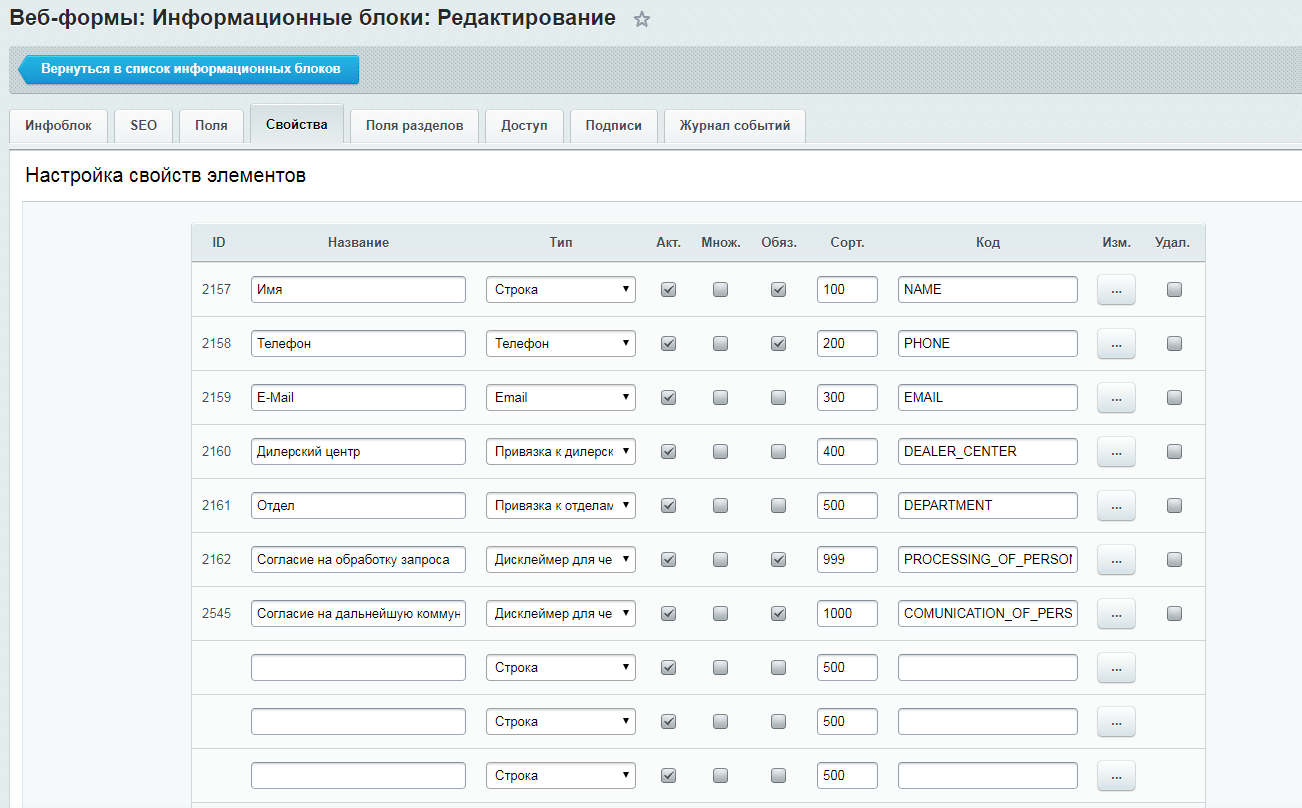Image resolution: width=1302 pixels, height=808 pixels.
Task: Open type dropdown for Дилерский центр
Action: click(x=560, y=451)
